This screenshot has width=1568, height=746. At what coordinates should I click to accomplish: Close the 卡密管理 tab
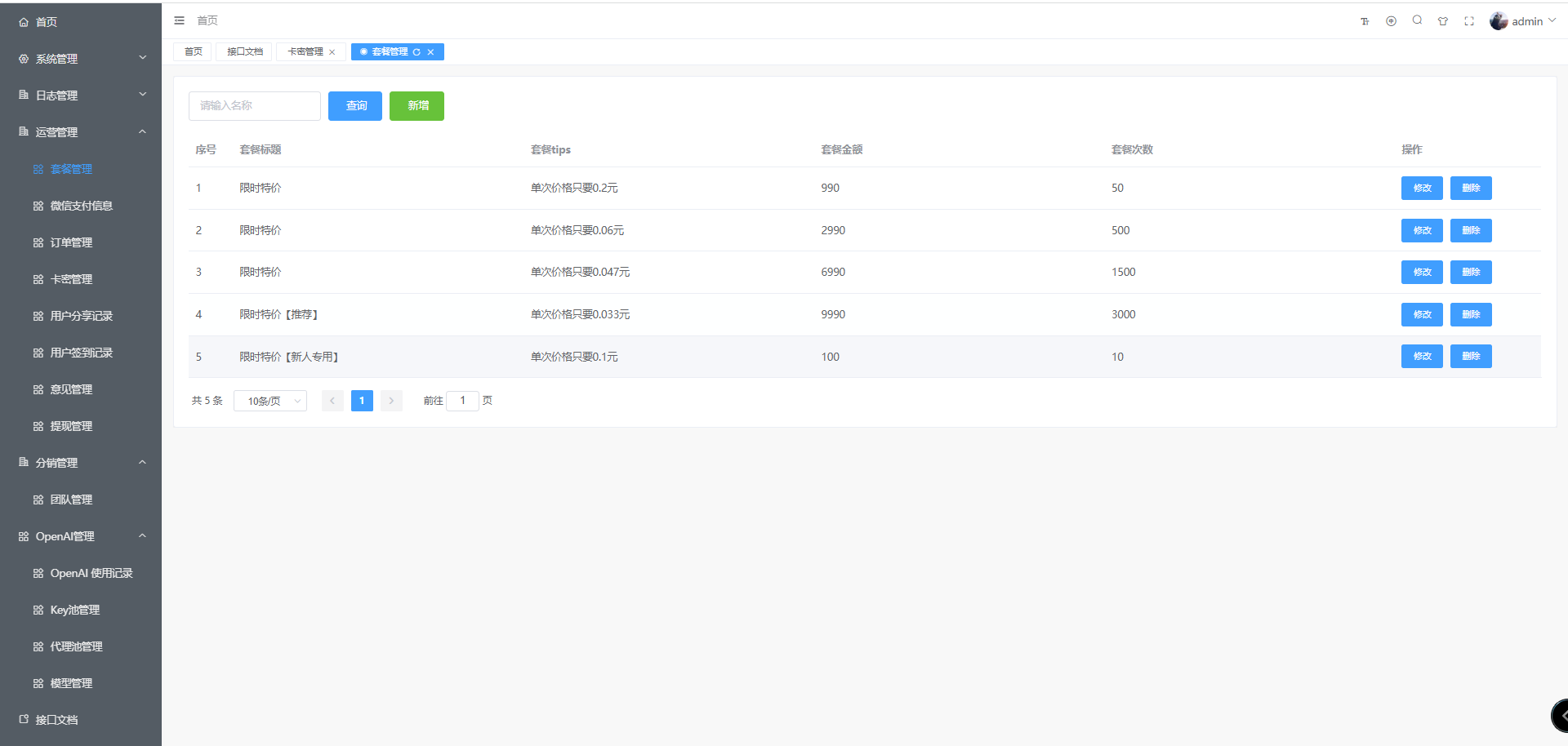(x=332, y=51)
